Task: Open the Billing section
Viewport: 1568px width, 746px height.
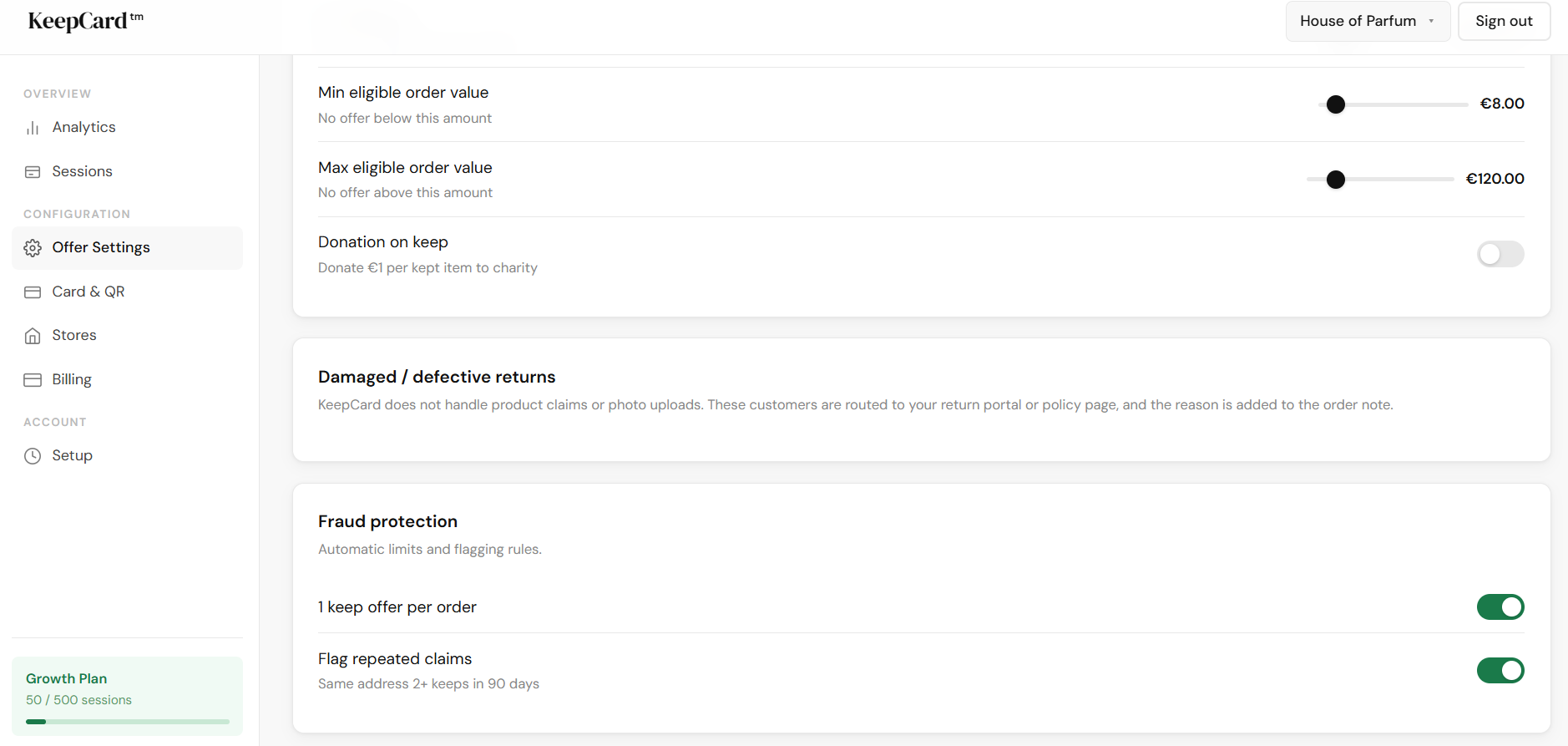Action: (127, 380)
